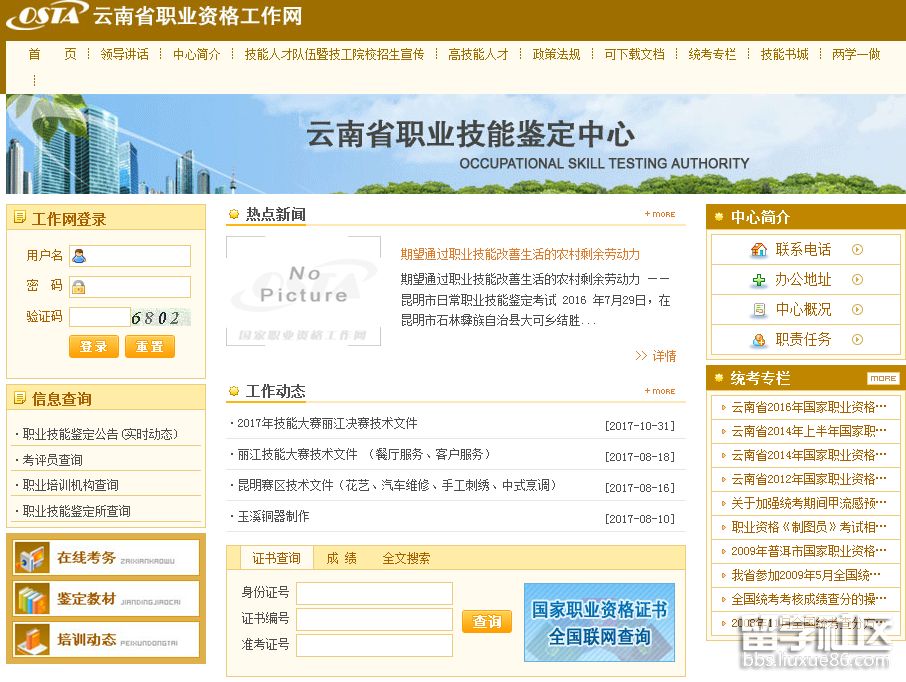Switch to the 成绩 tab
Viewport: 906px width, 682px height.
(x=342, y=558)
